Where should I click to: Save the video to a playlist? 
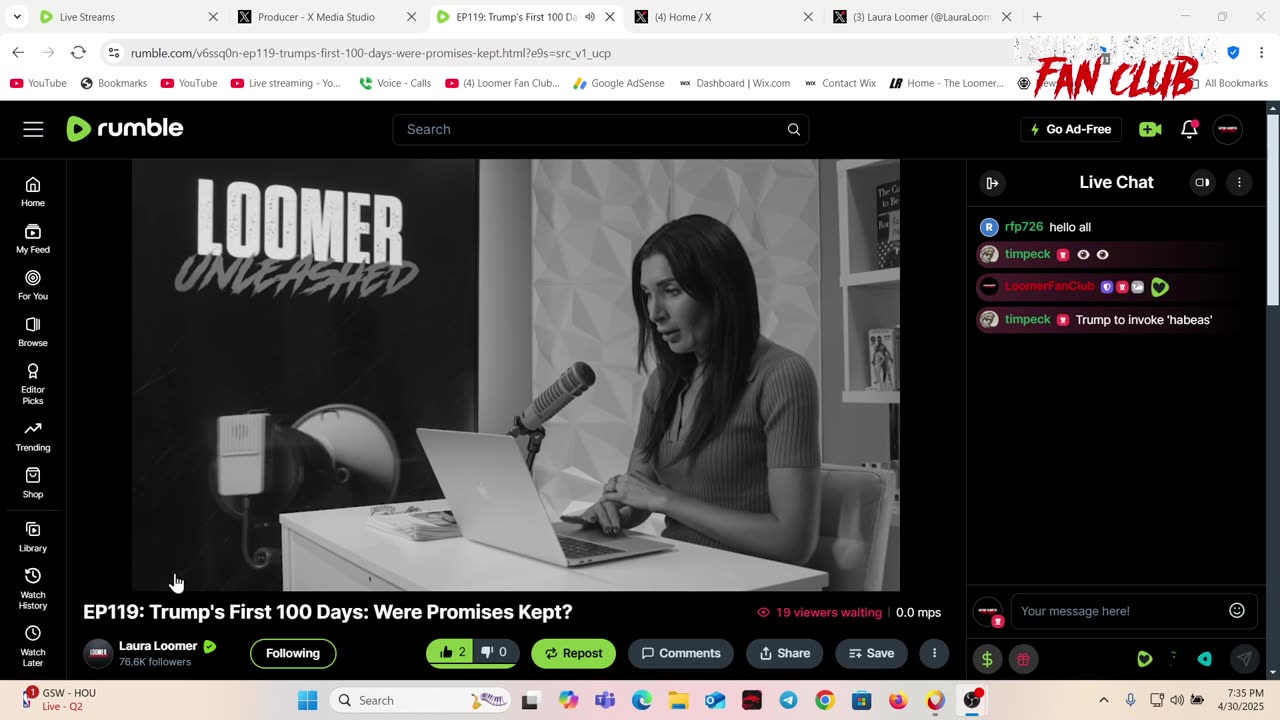tap(872, 653)
